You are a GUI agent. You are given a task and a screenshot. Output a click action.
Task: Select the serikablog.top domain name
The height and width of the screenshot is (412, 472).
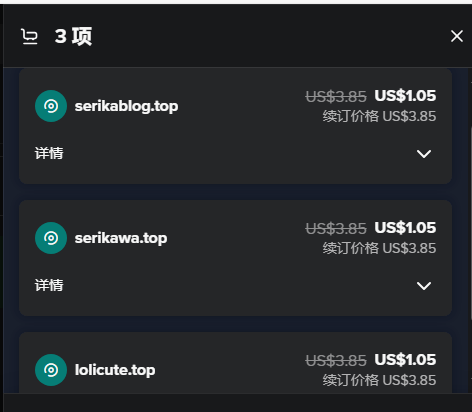[126, 106]
